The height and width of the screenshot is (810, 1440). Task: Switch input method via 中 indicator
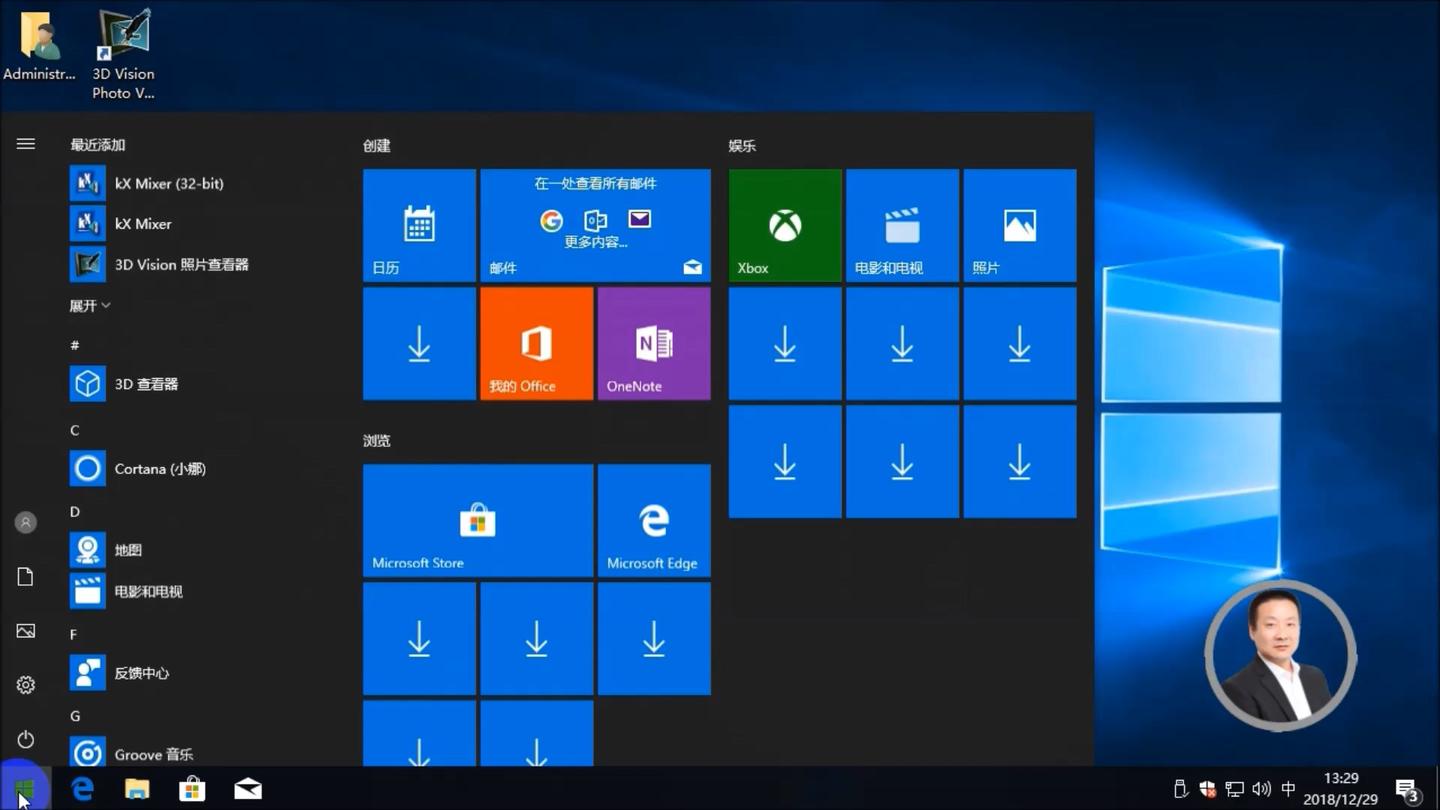[x=1288, y=789]
